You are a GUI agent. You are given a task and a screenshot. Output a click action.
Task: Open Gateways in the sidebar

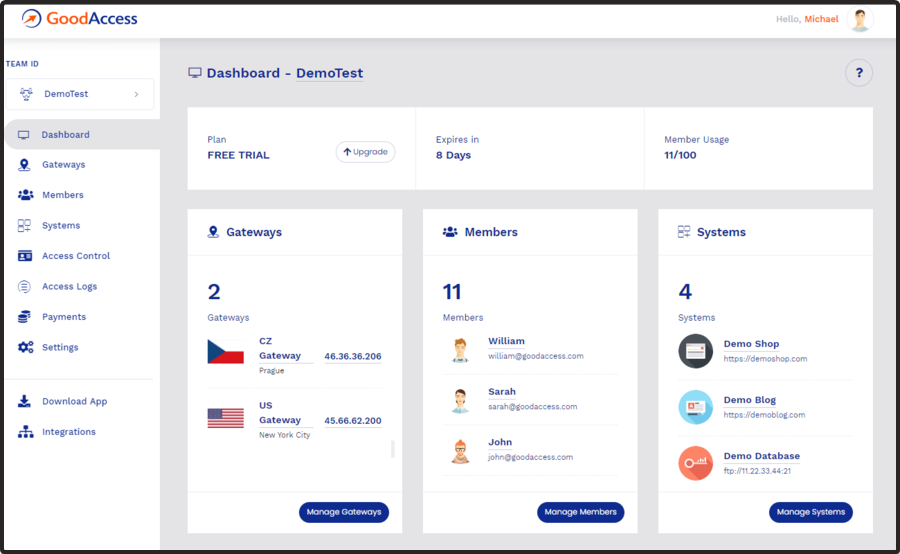(63, 165)
